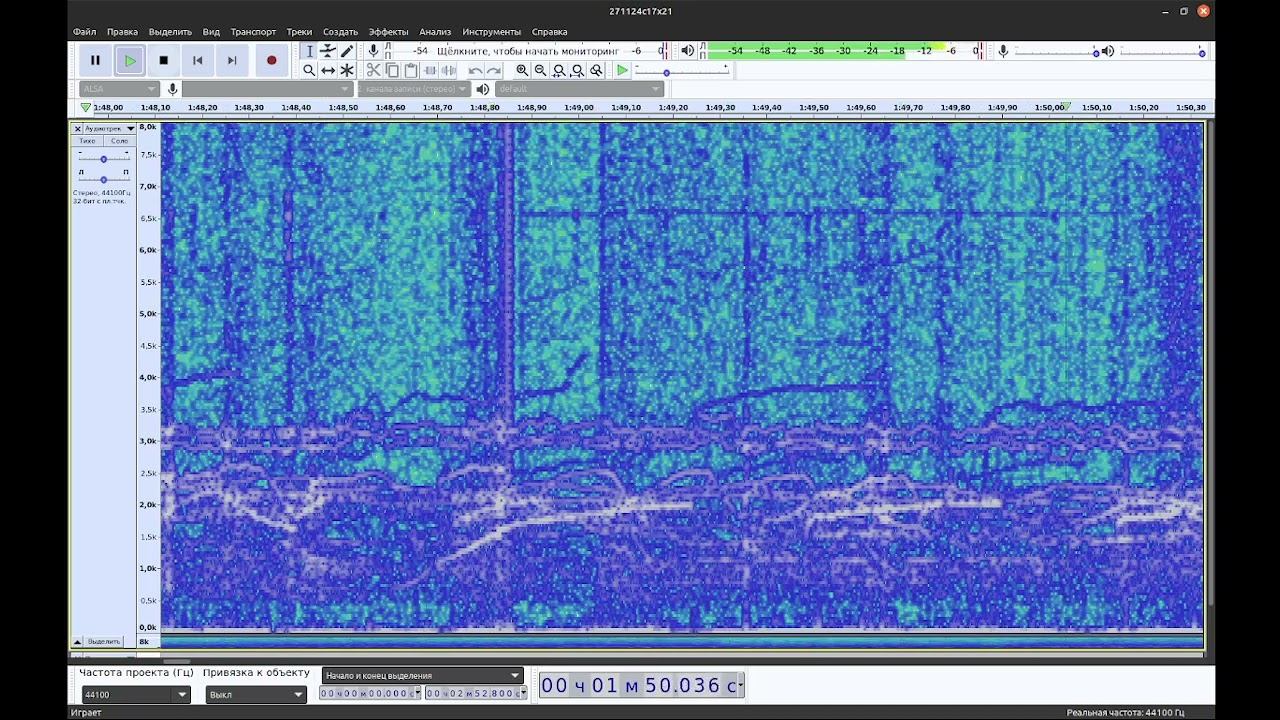Skip to start of the track

[198, 60]
